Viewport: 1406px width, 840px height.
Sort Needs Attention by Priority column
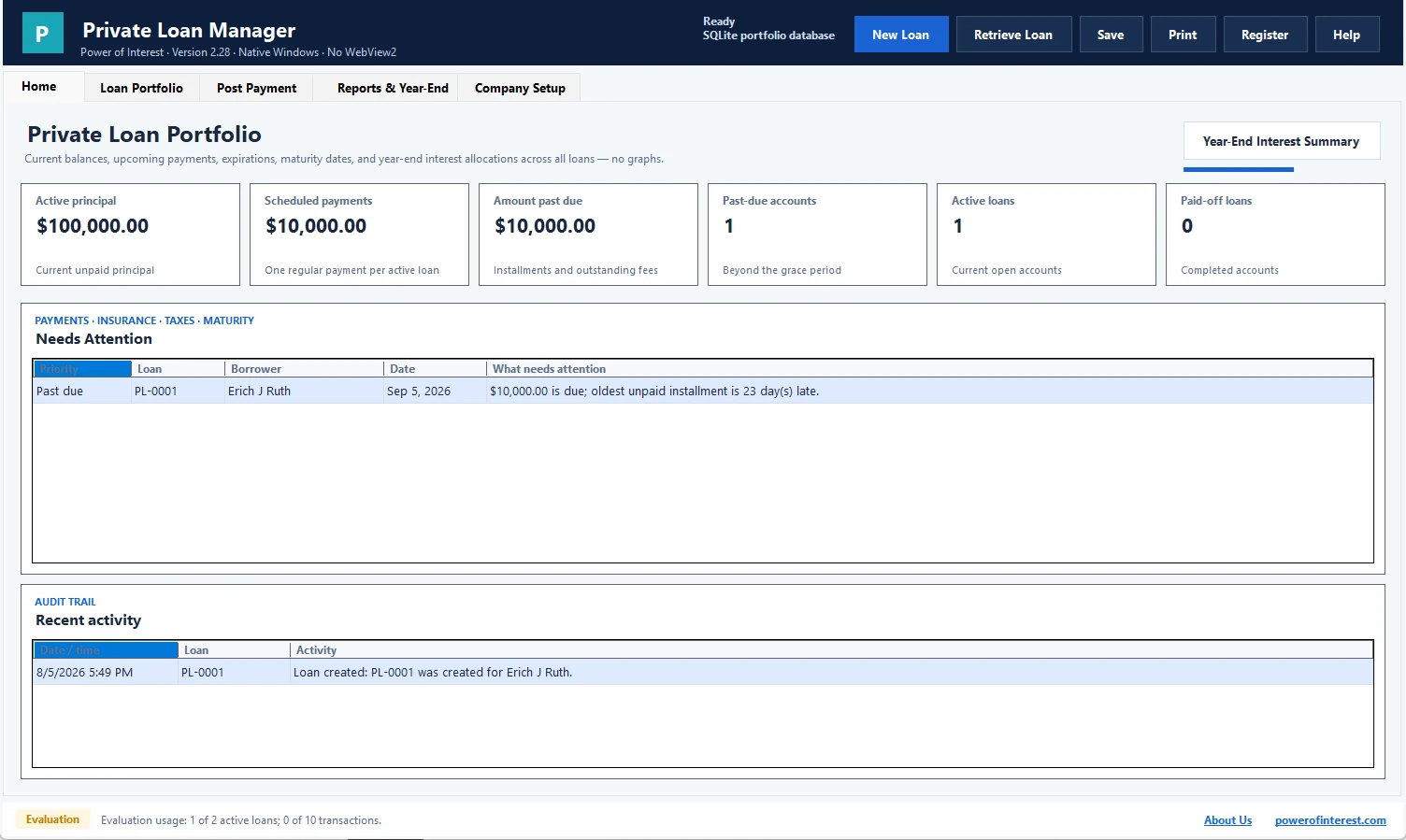click(82, 369)
